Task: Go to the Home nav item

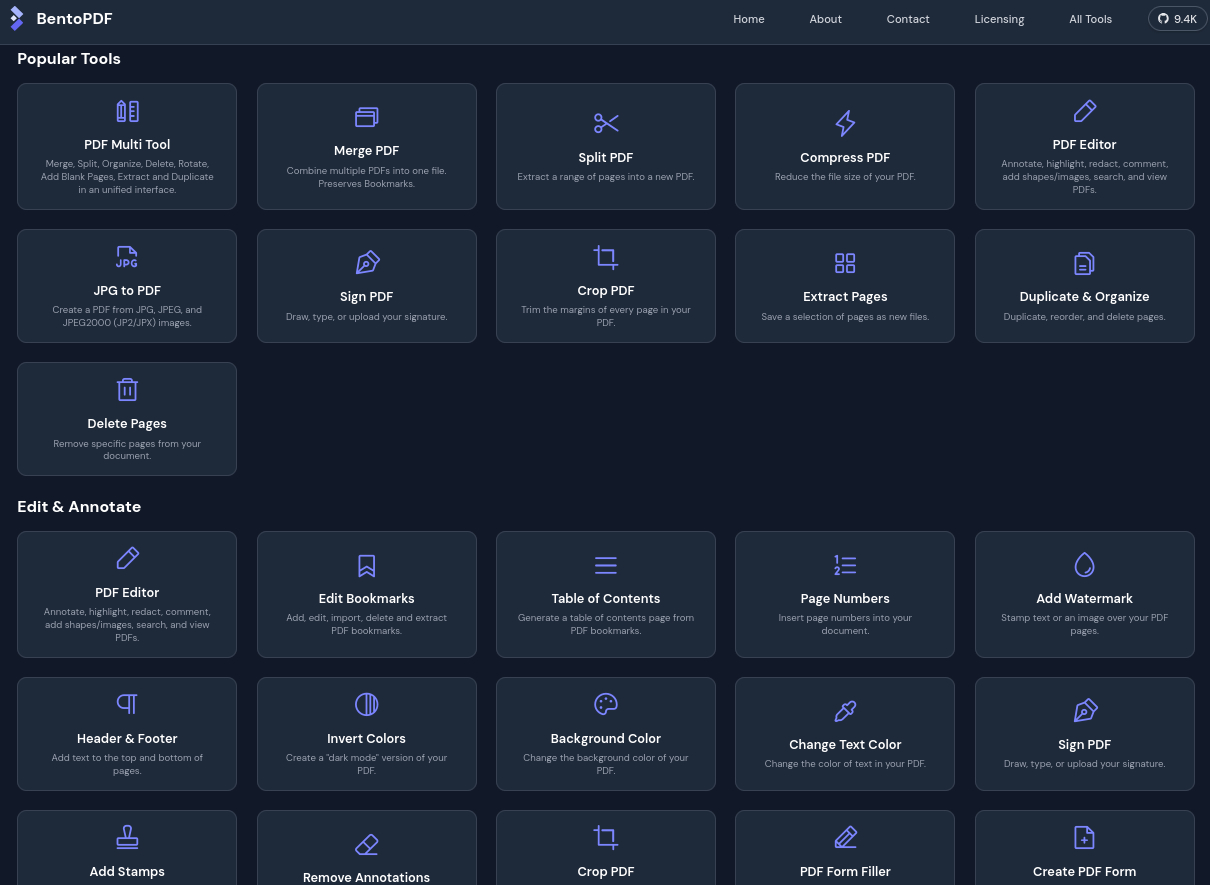Action: (x=748, y=19)
